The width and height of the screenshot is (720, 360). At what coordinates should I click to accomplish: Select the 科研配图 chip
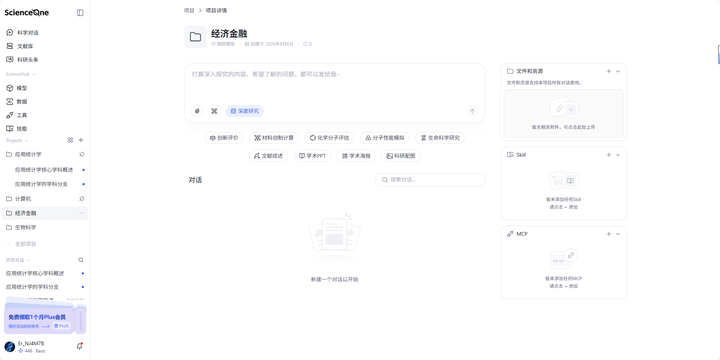coord(400,156)
